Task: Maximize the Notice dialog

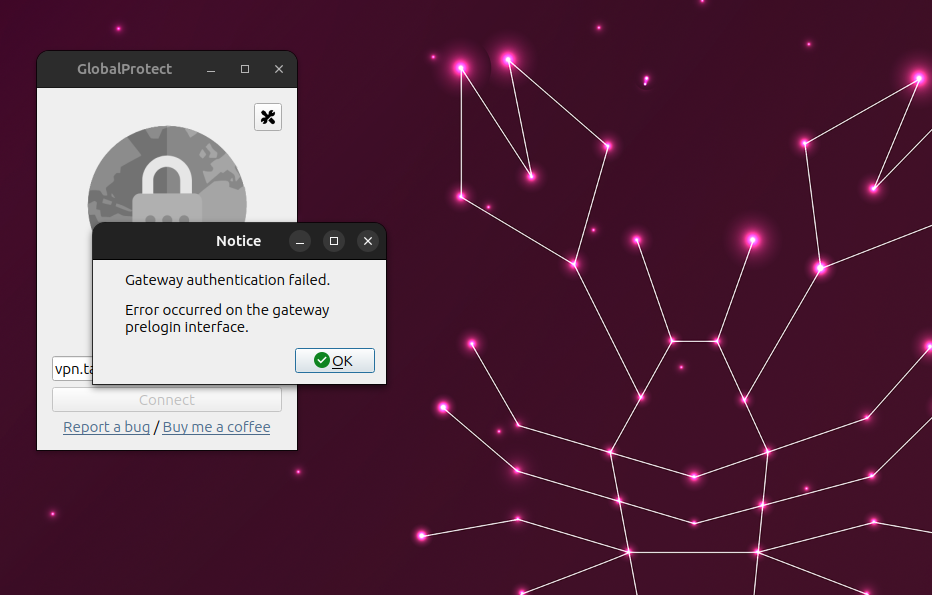Action: coord(334,241)
